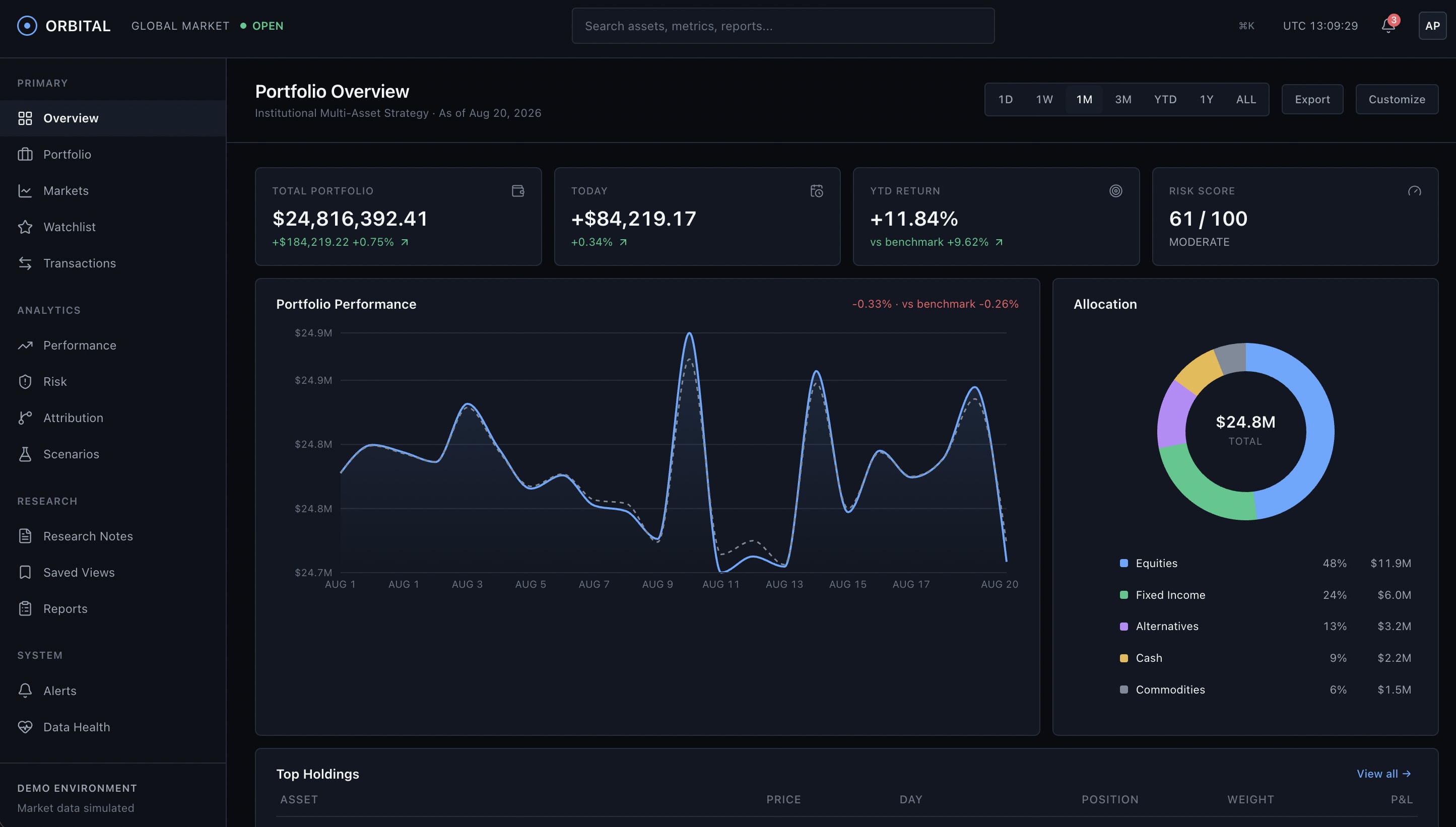1456x827 pixels.
Task: Click the ⌘K shortcut hint
Action: tap(1246, 26)
